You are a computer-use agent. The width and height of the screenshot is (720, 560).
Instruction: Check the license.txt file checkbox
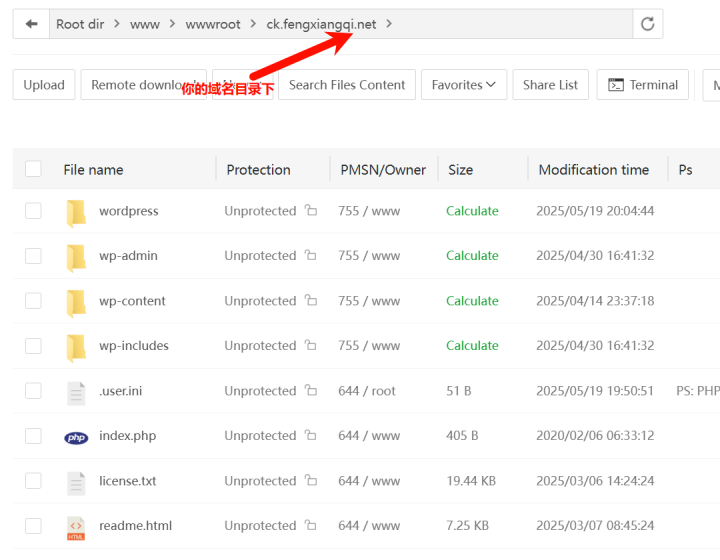pyautogui.click(x=33, y=481)
